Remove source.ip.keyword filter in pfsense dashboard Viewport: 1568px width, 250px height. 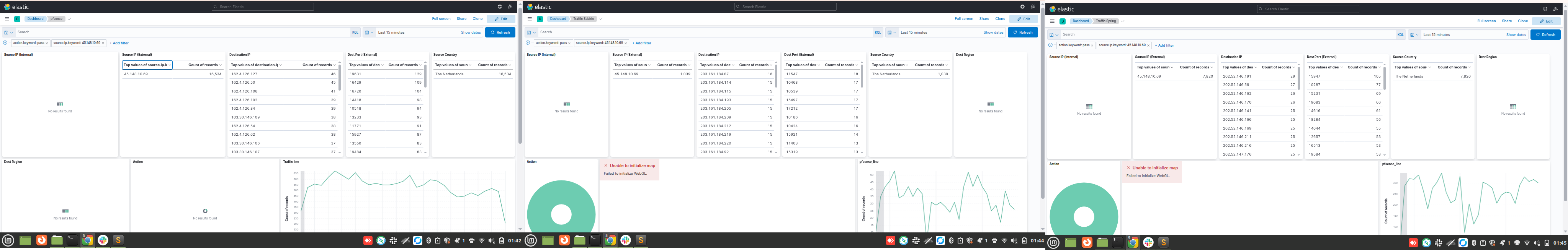point(103,43)
